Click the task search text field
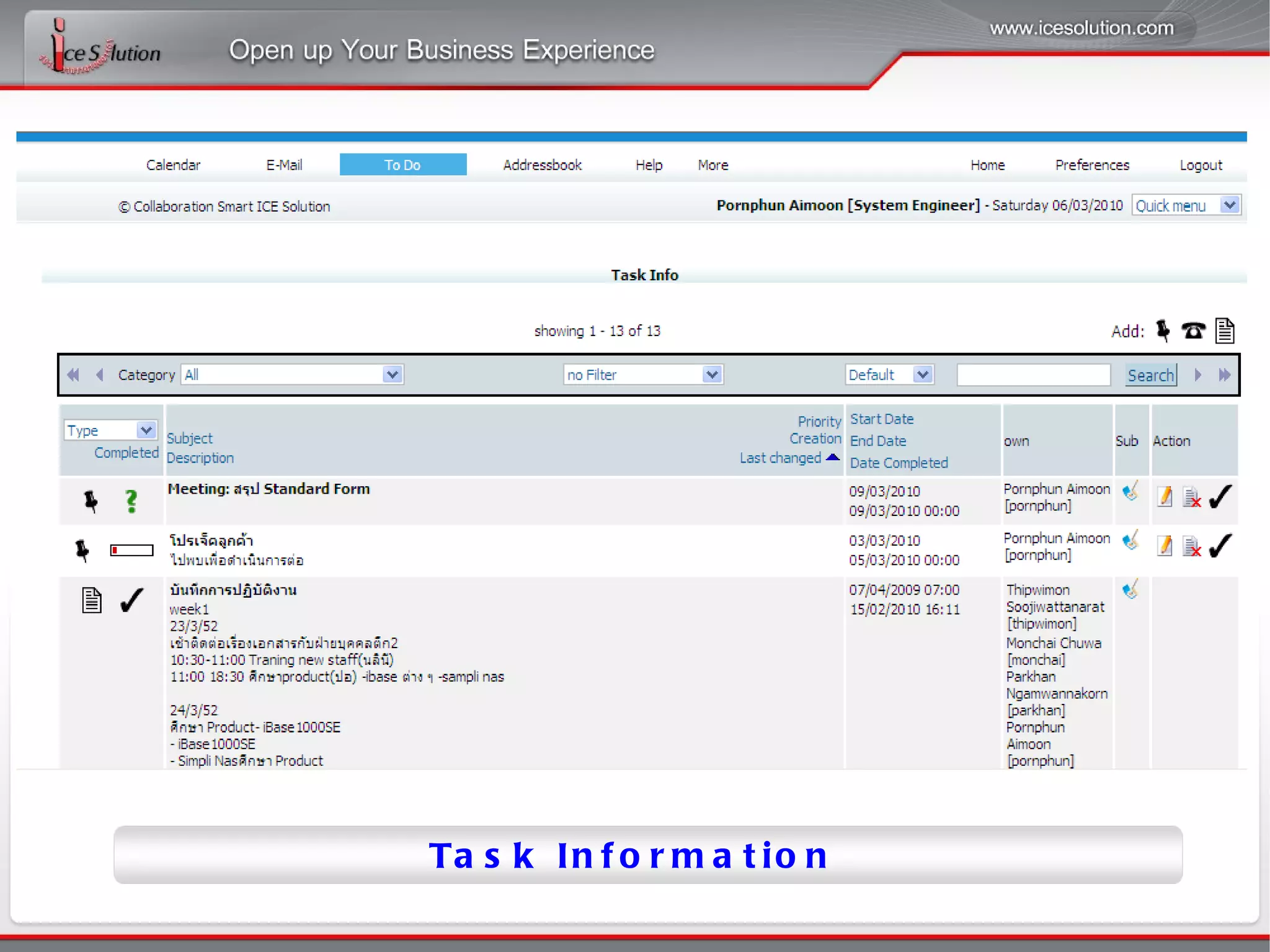The image size is (1270, 952). point(1033,375)
